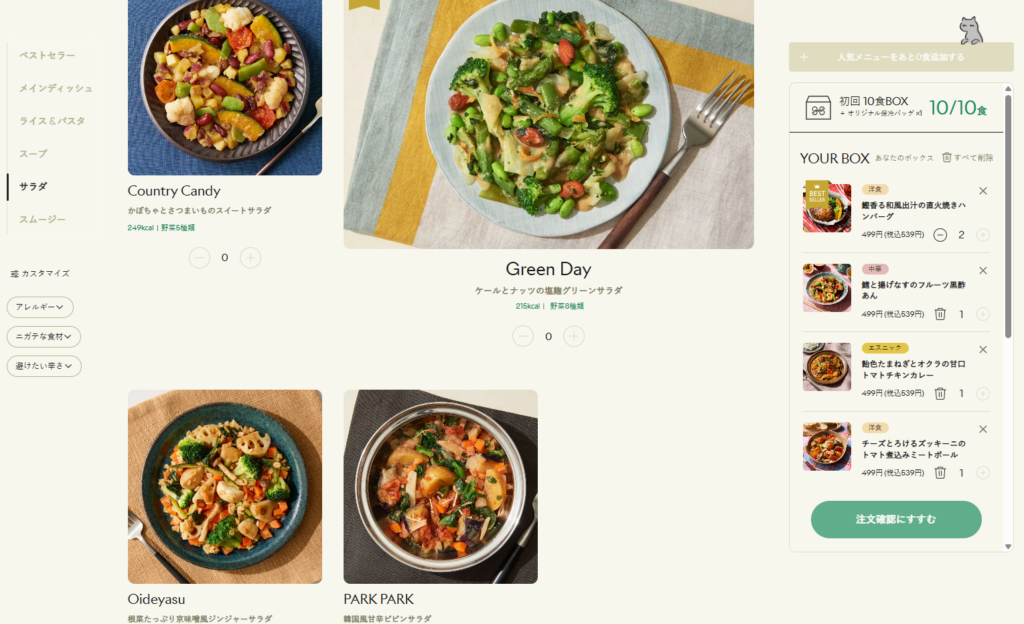The image size is (1024, 624).
Task: Click the cat mascot icon
Action: click(x=970, y=31)
